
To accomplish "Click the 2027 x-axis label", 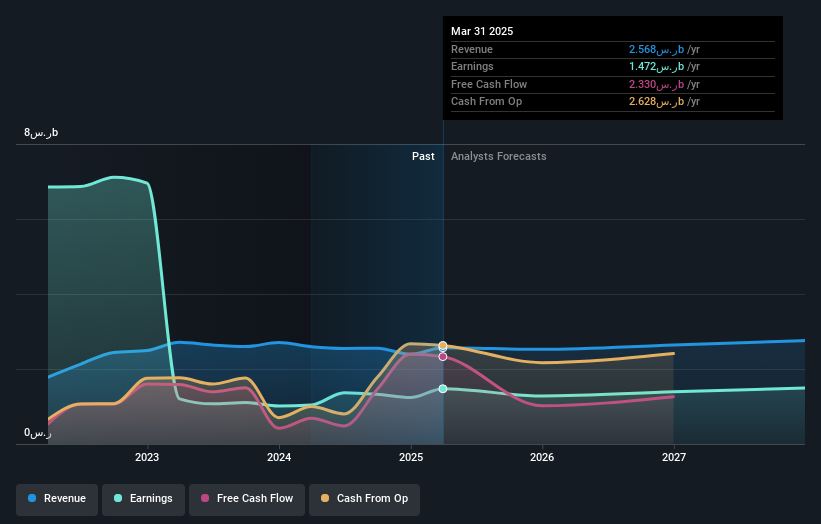I will [674, 458].
